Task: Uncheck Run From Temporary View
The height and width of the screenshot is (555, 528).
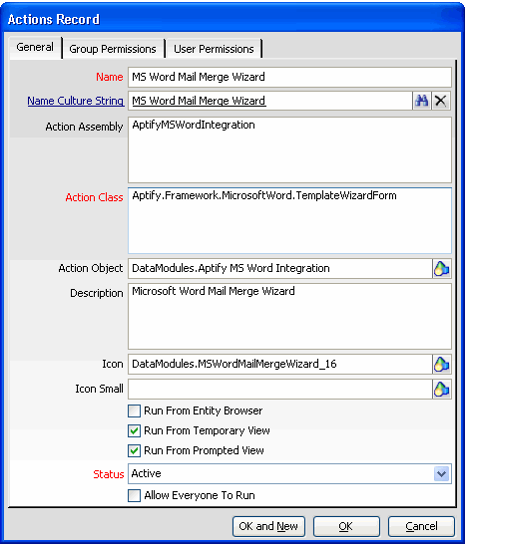Action: pos(134,431)
